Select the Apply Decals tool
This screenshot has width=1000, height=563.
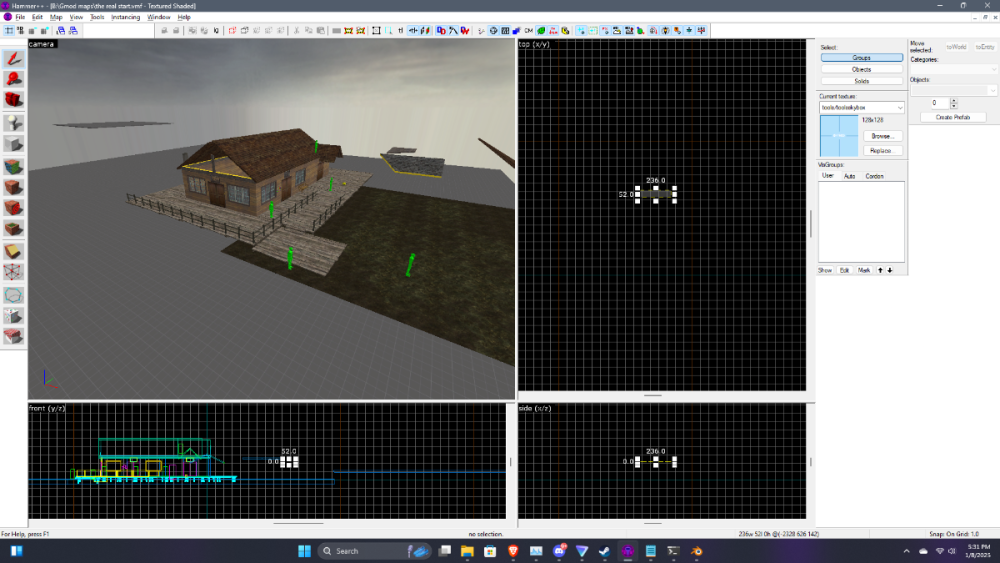(x=13, y=208)
